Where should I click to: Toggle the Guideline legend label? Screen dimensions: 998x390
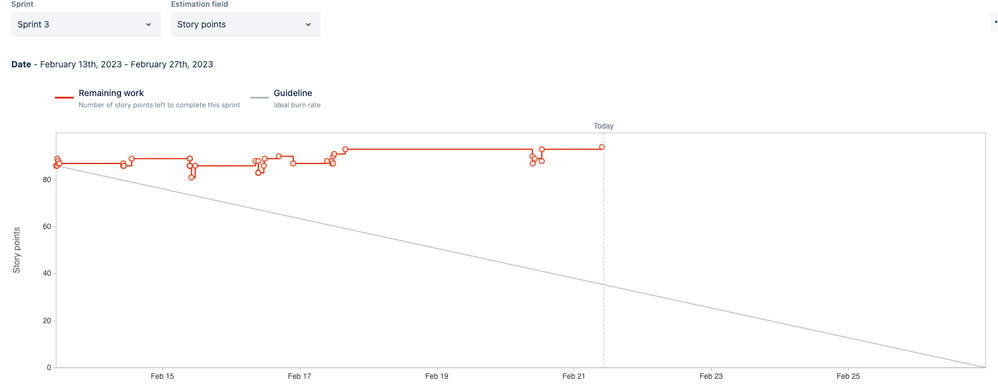(x=293, y=93)
